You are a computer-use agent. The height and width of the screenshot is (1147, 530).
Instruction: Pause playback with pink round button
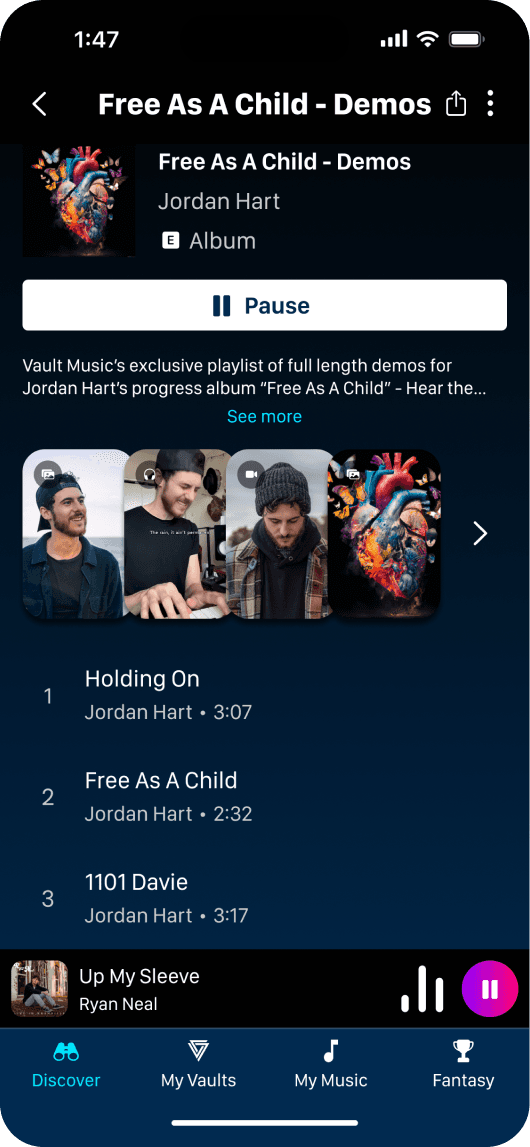tap(490, 989)
